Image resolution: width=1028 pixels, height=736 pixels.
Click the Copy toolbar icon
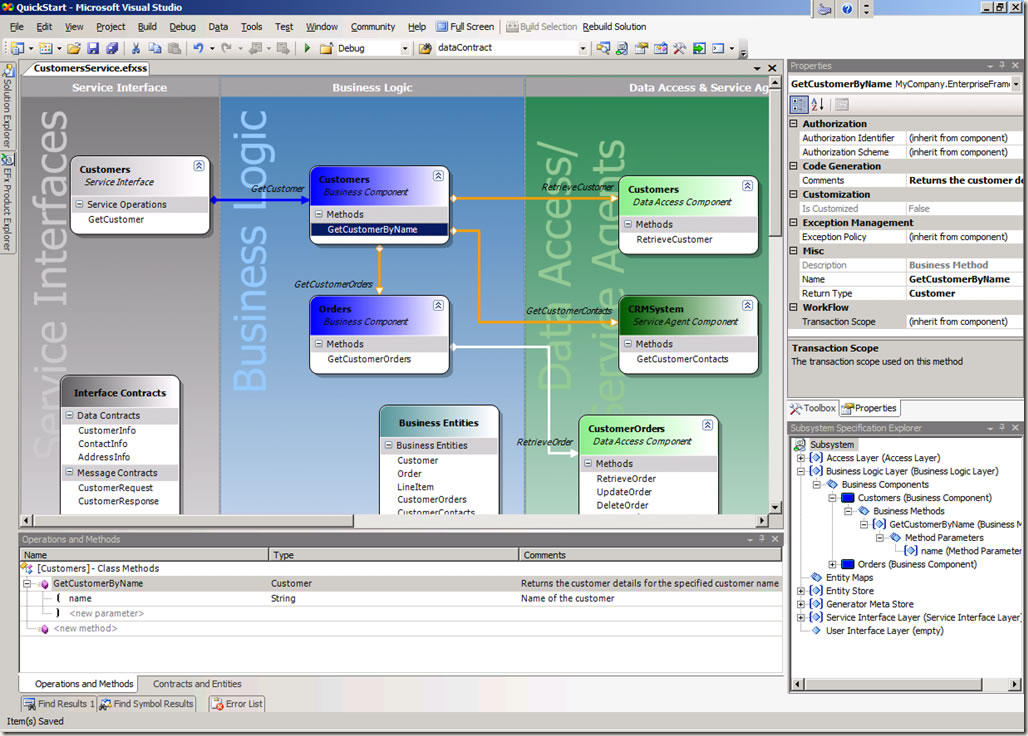coord(155,48)
